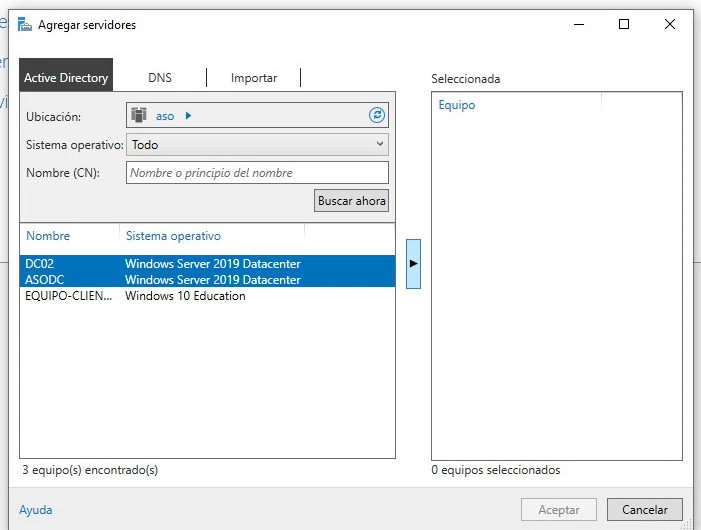
Task: Click the Agregar servidores title bar icon
Action: [23, 24]
